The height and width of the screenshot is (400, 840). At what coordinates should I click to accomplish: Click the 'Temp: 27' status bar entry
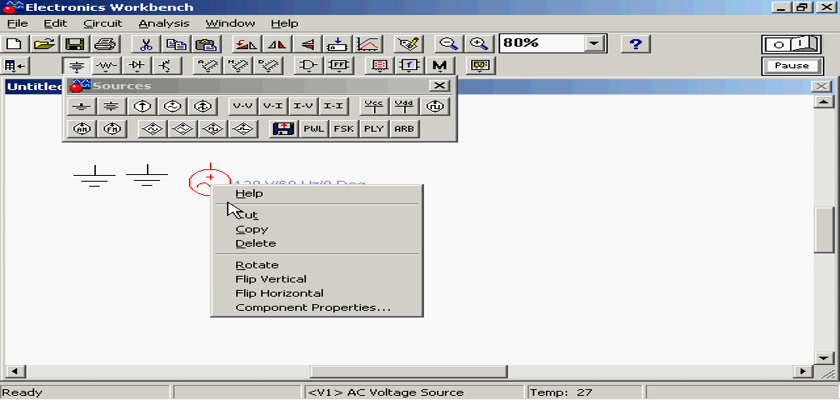coord(561,393)
